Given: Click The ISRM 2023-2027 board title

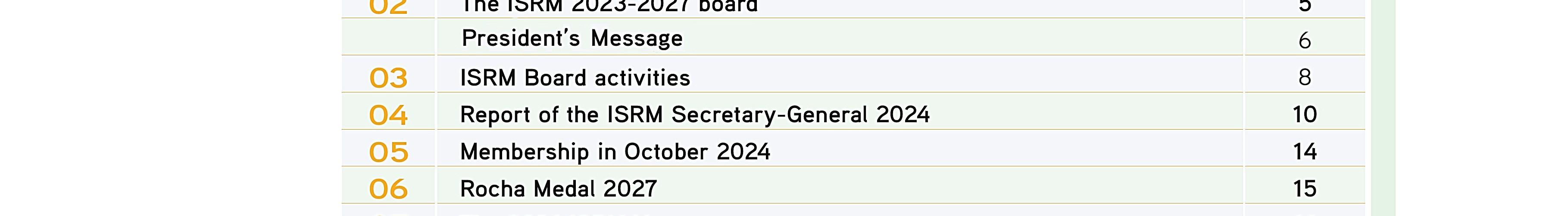Looking at the screenshot, I should [609, 7].
